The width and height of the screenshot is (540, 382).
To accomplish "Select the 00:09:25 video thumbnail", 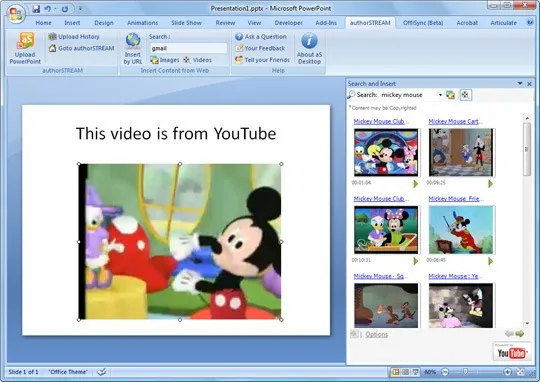I will [461, 152].
